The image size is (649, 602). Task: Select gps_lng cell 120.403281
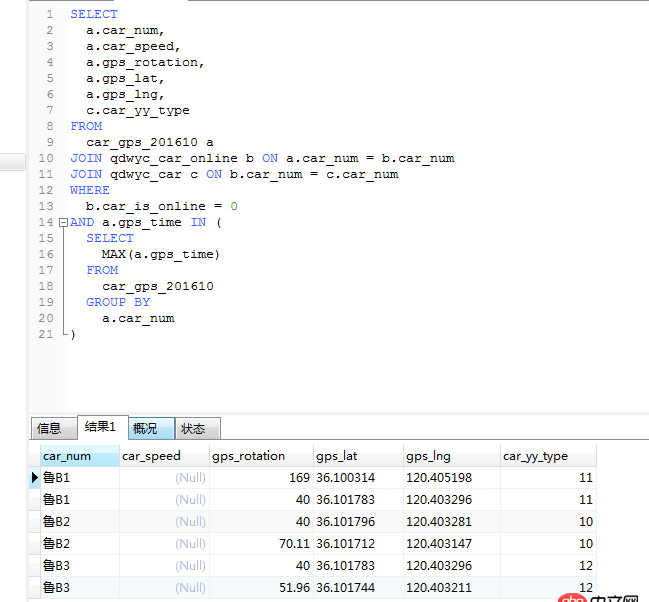click(x=452, y=521)
